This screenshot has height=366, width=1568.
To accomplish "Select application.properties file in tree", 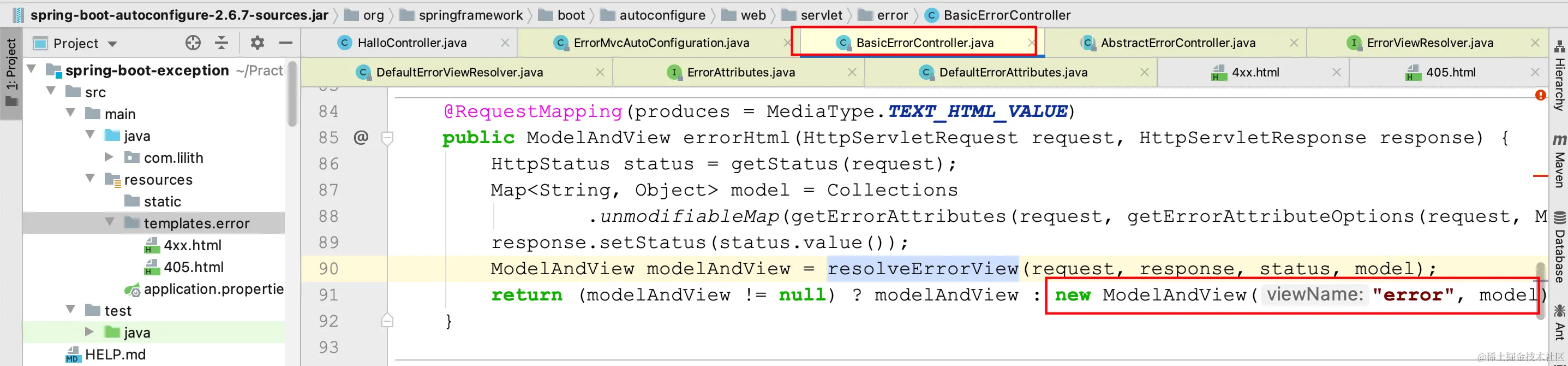I will (205, 290).
